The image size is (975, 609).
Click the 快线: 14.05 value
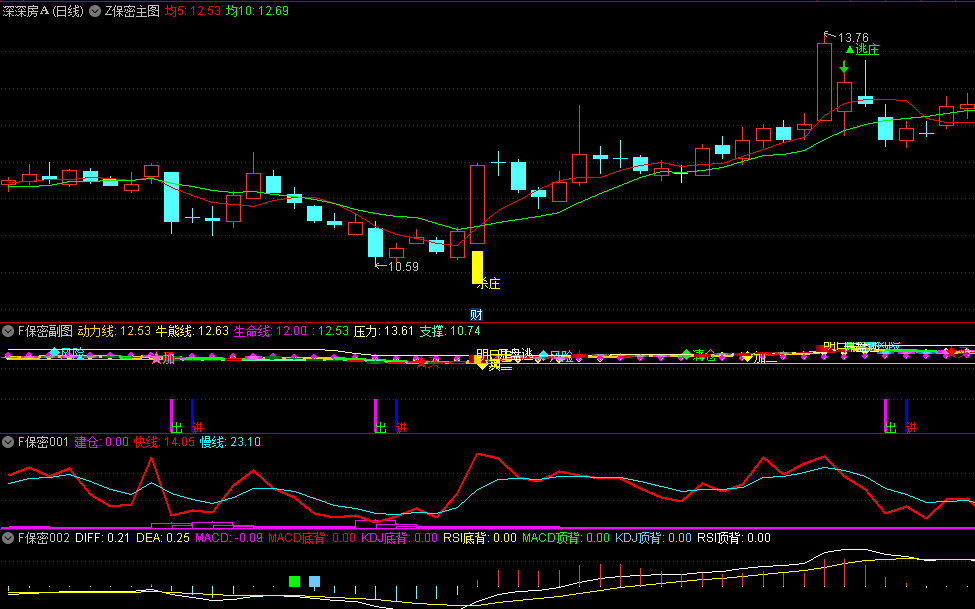(164, 442)
